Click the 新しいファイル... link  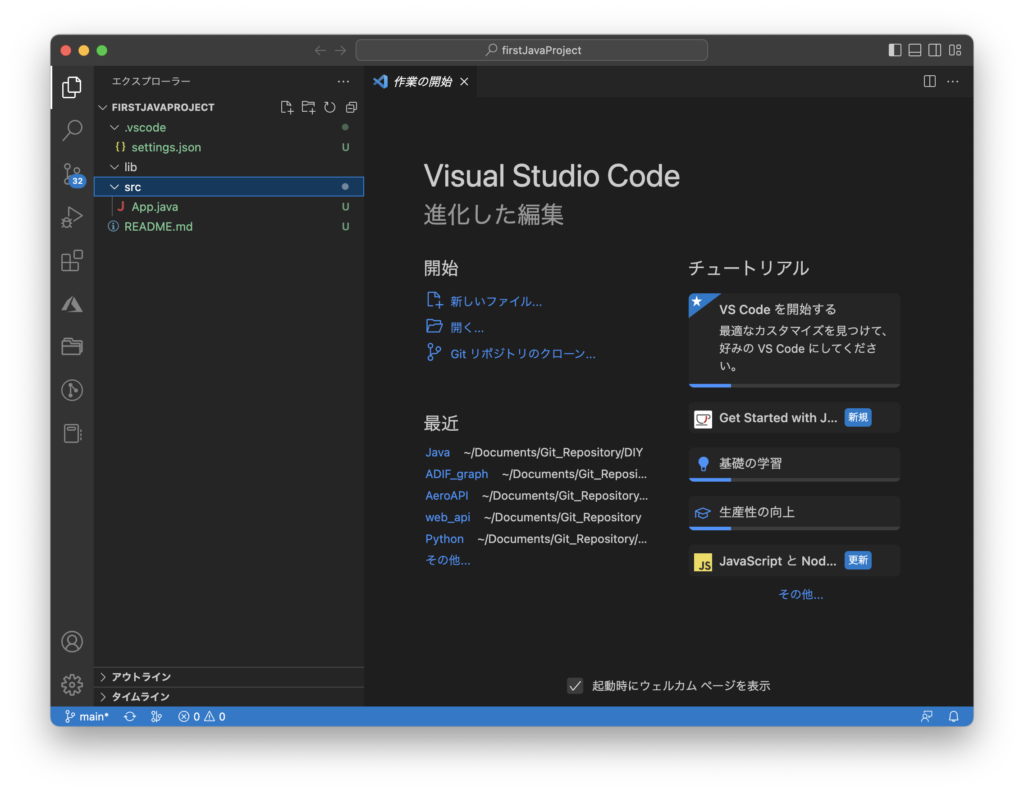coord(496,301)
